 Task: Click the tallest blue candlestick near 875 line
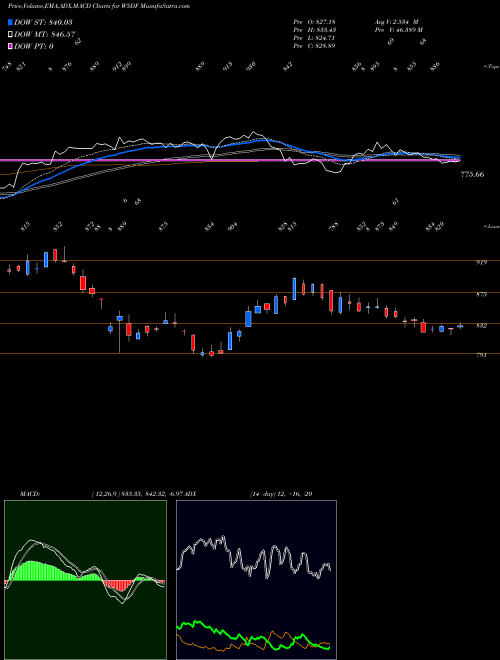pyautogui.click(x=295, y=289)
